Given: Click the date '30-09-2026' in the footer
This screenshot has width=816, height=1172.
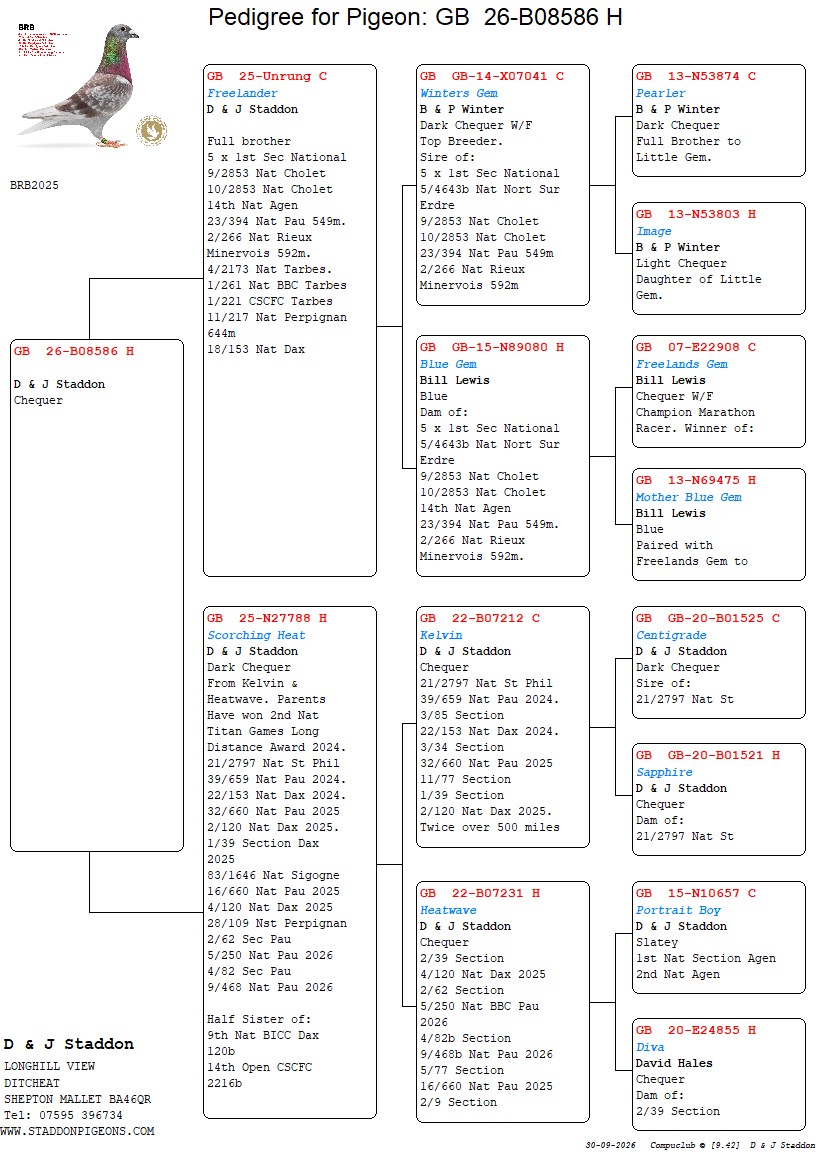Looking at the screenshot, I should pyautogui.click(x=611, y=1145).
